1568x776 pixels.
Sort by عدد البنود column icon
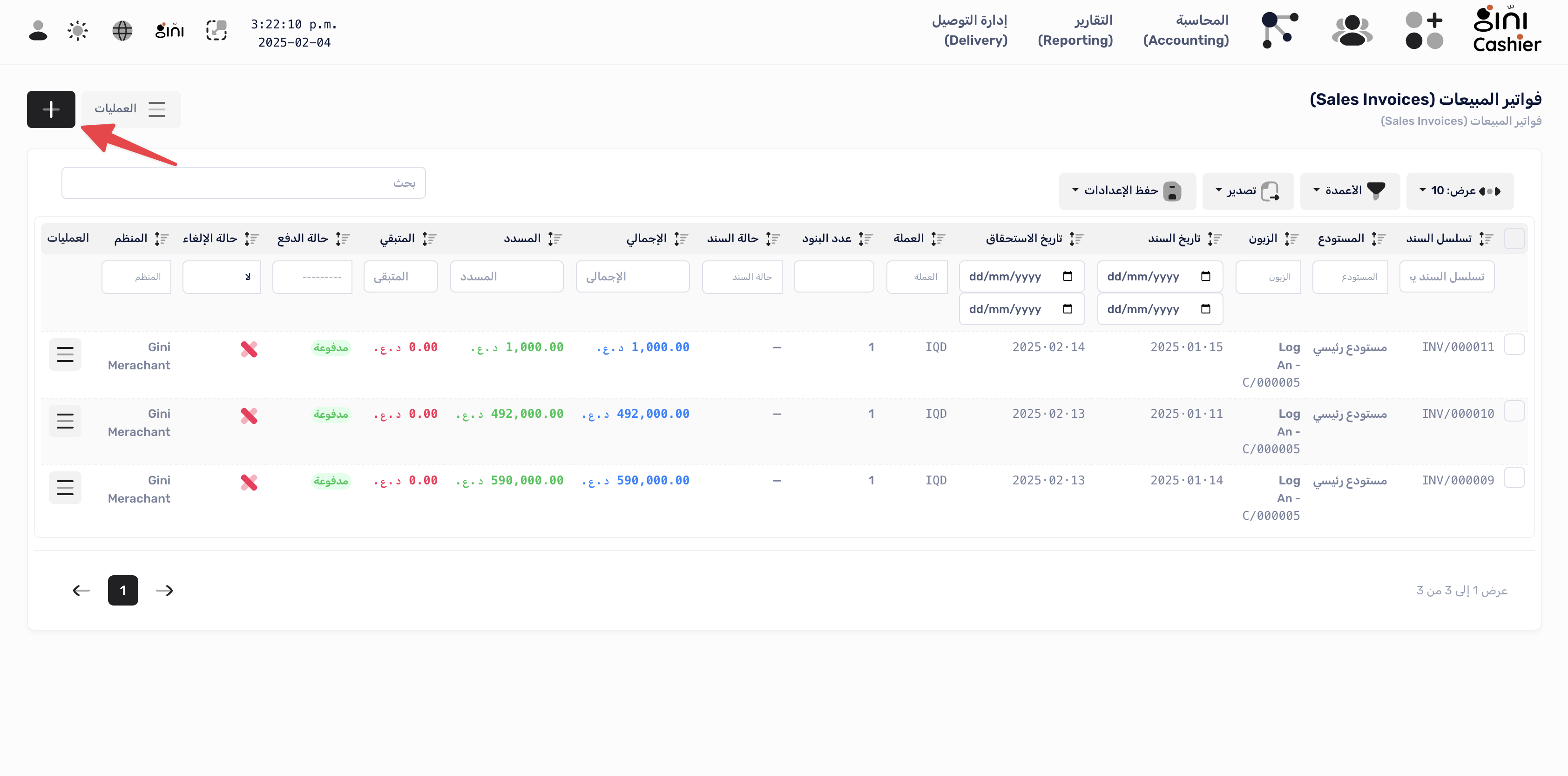click(x=865, y=239)
